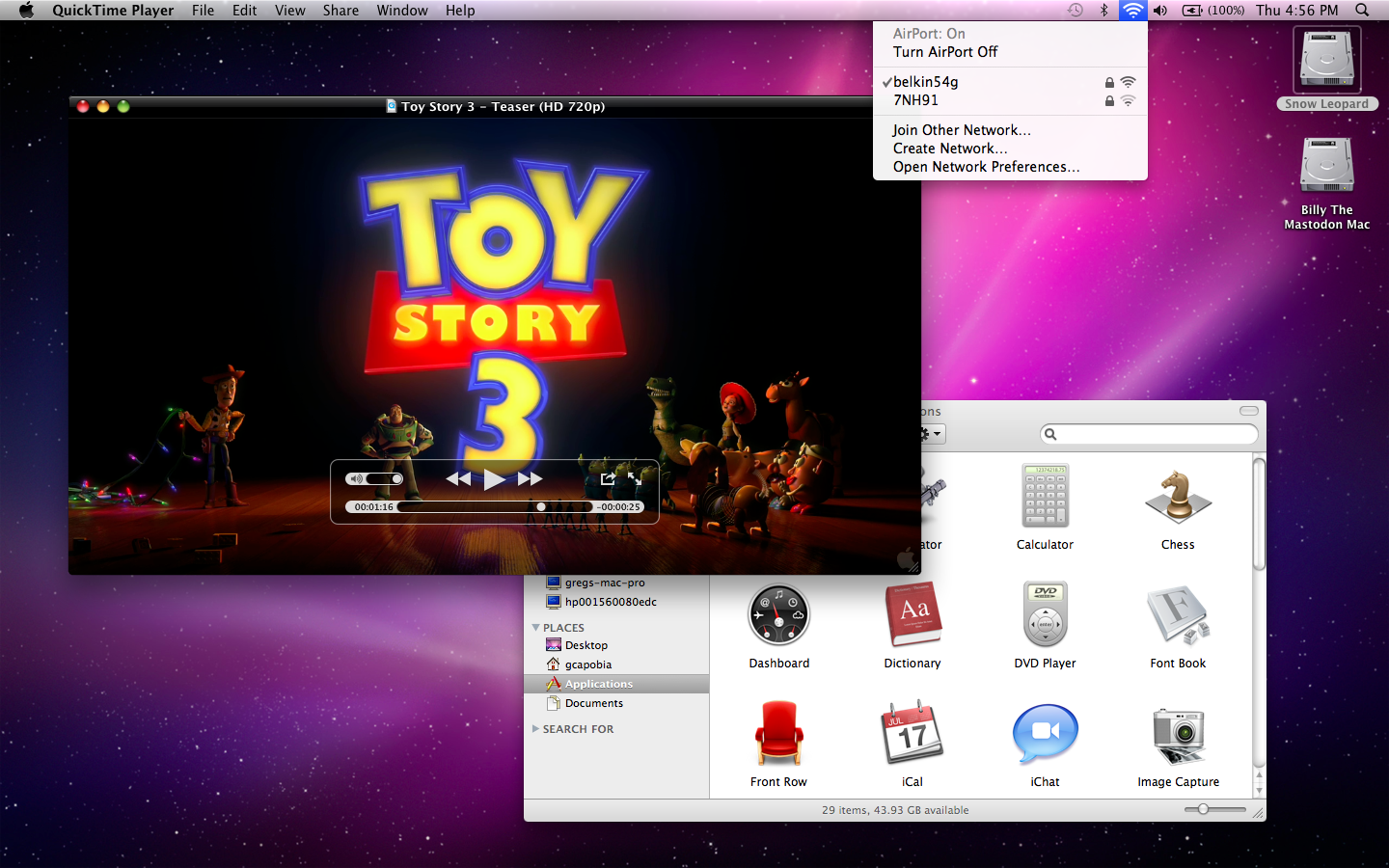The width and height of the screenshot is (1389, 868).
Task: Launch the Dashboard app icon
Action: [778, 614]
